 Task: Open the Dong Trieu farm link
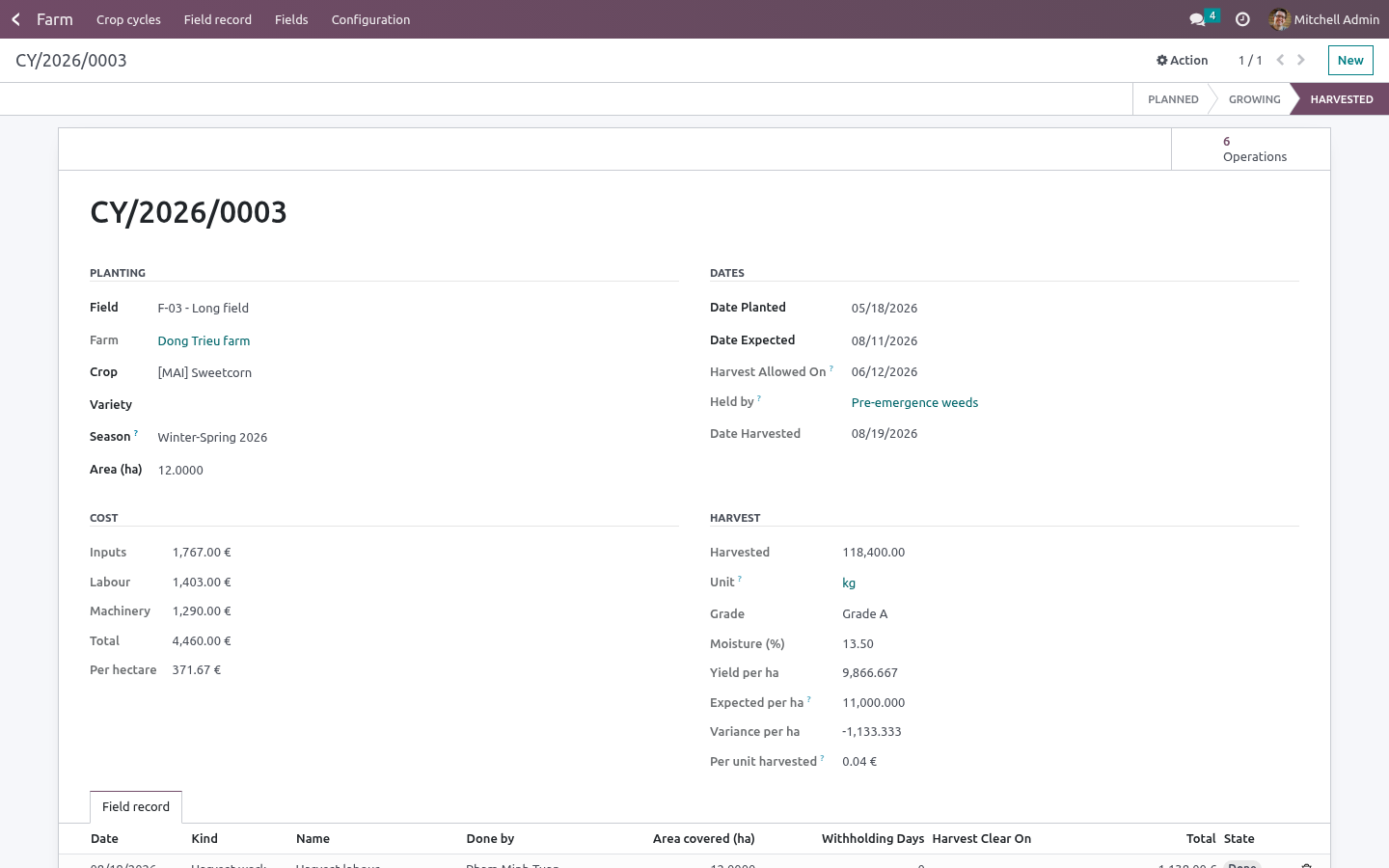(x=204, y=340)
